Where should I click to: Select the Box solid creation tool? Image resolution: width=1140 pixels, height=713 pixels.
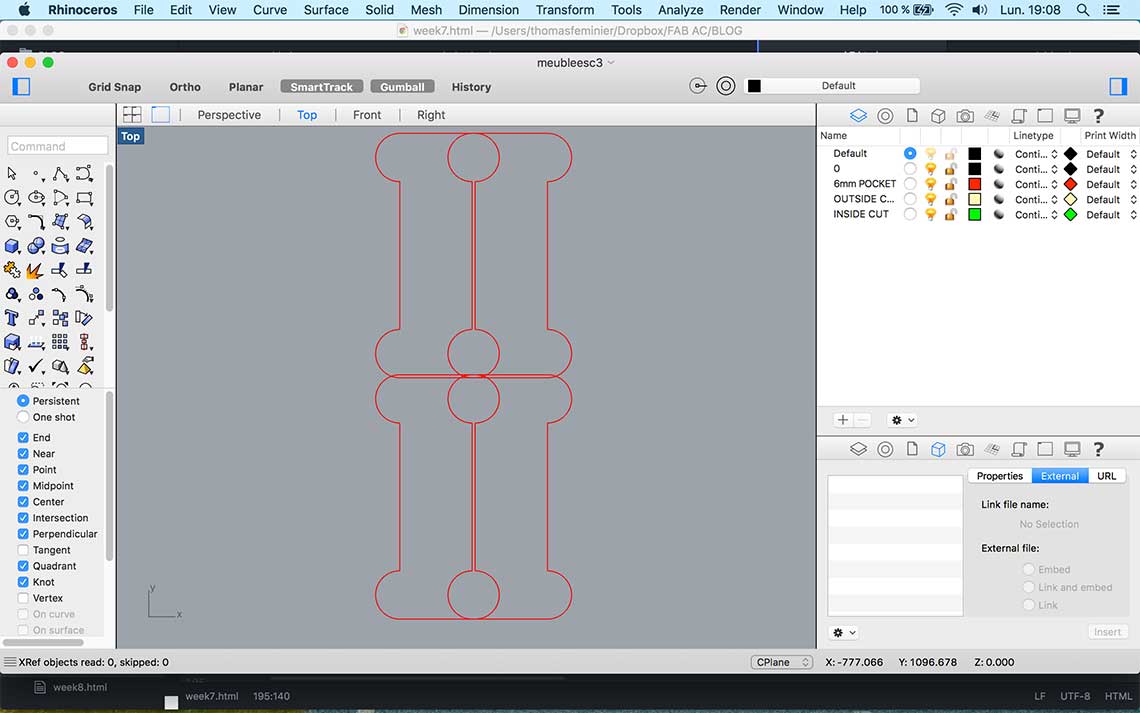pyautogui.click(x=12, y=246)
